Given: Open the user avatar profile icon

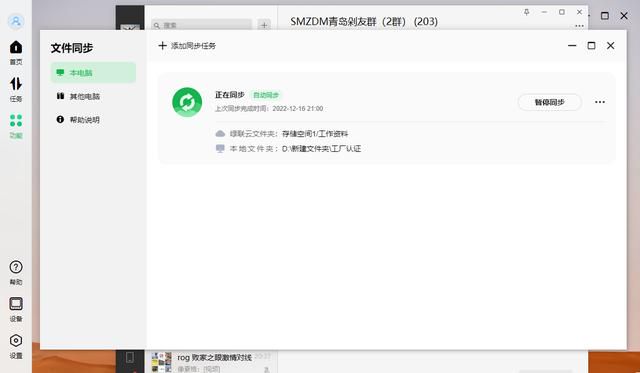Looking at the screenshot, I should (16, 21).
